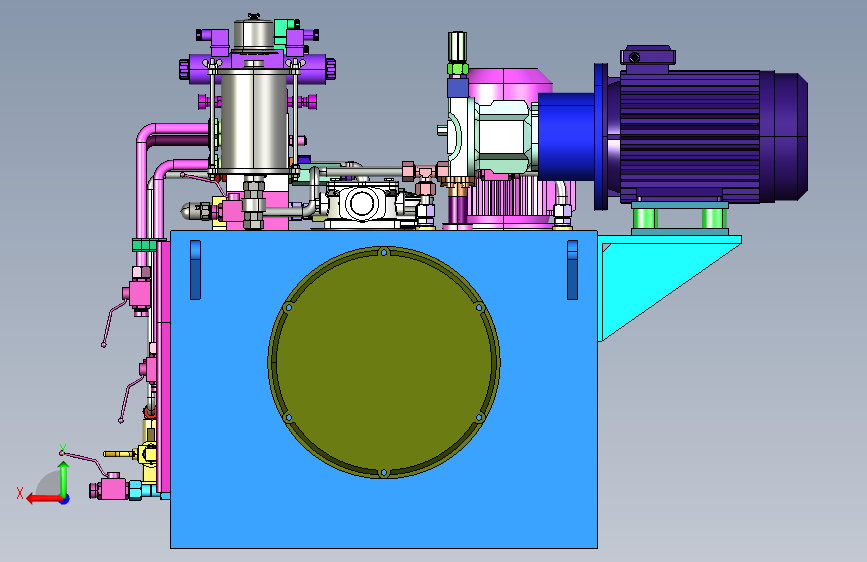Screen dimensions: 867x562
Task: Select the blue bell housing beside the motor
Action: pyautogui.click(x=567, y=137)
